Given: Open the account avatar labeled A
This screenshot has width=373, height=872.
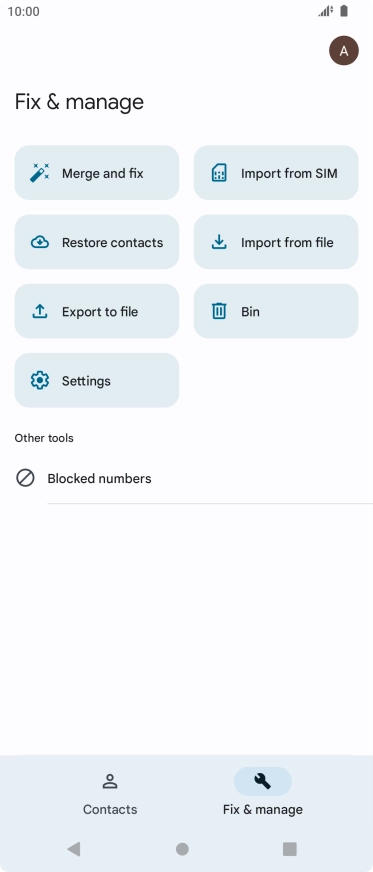Looking at the screenshot, I should [x=344, y=51].
